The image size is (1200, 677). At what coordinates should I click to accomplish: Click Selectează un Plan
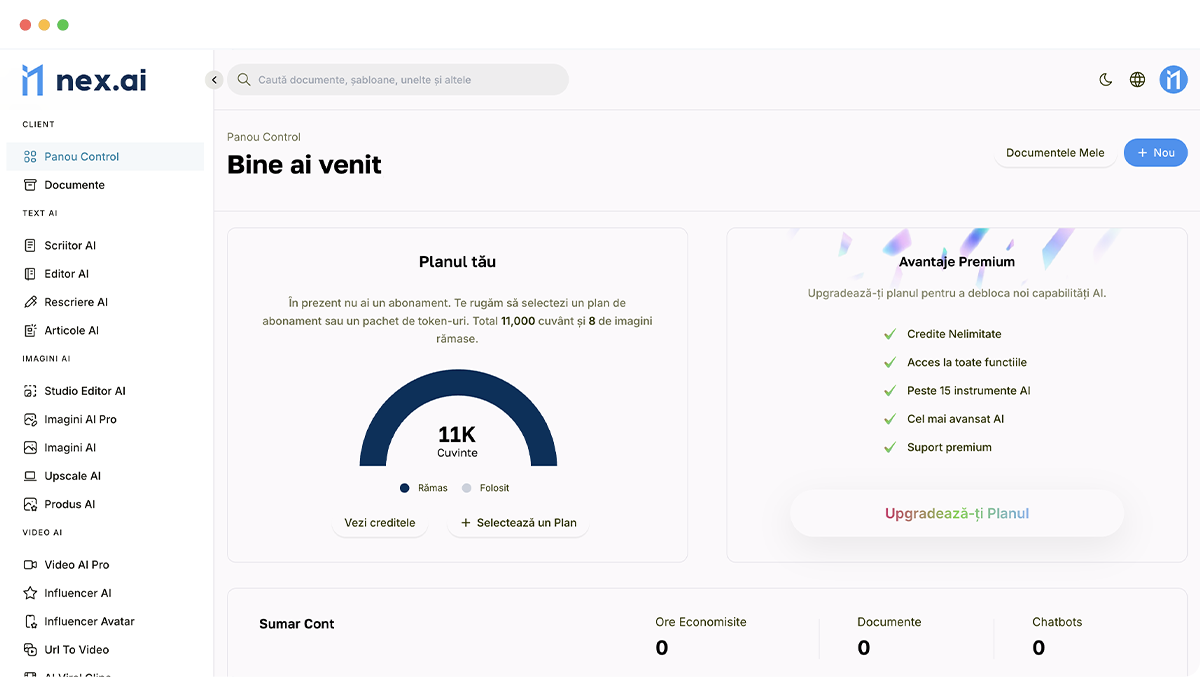[518, 522]
